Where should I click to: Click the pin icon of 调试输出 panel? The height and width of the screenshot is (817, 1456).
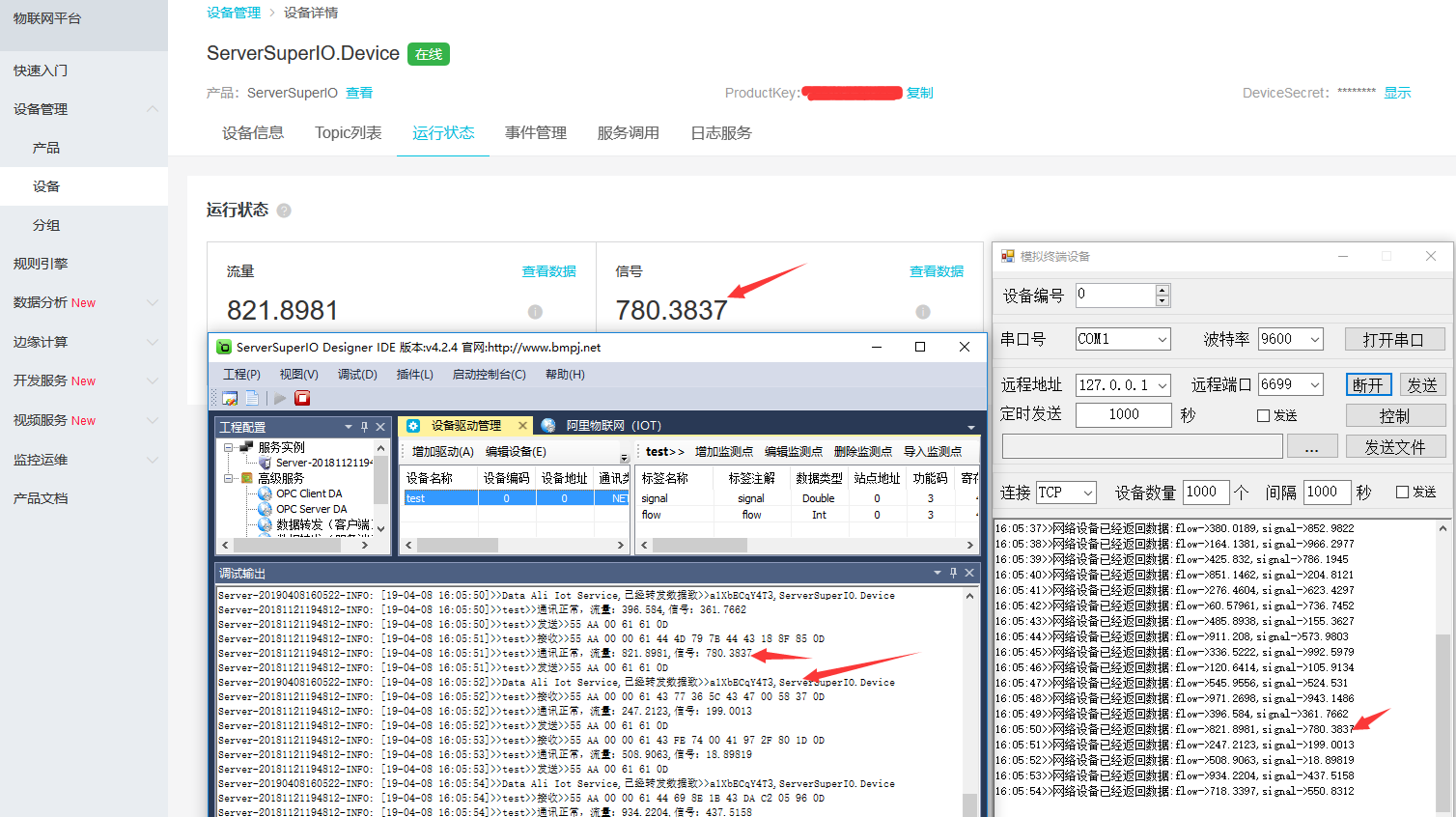(953, 573)
